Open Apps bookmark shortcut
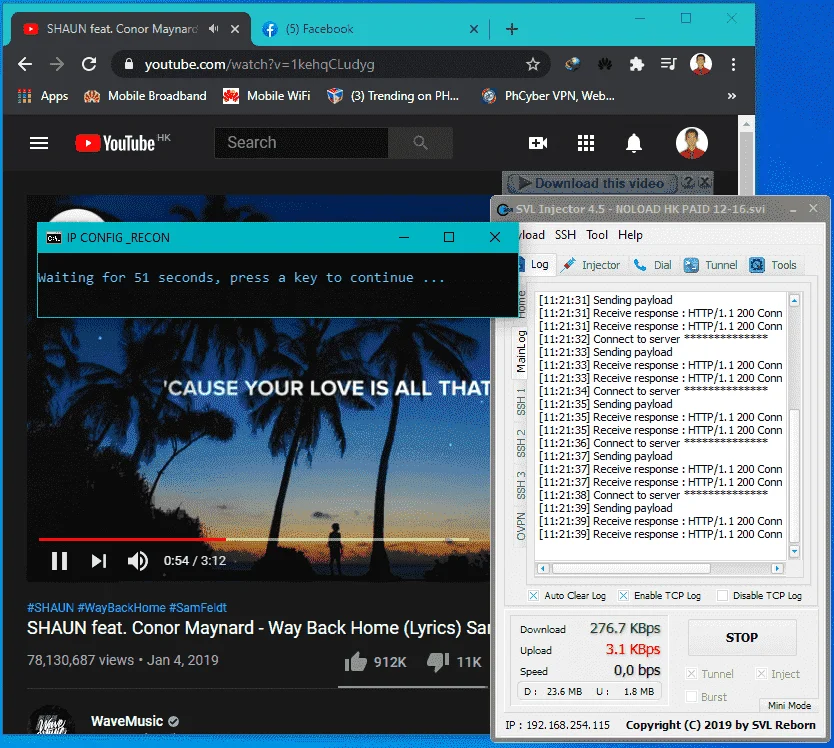The width and height of the screenshot is (834, 748). point(43,96)
